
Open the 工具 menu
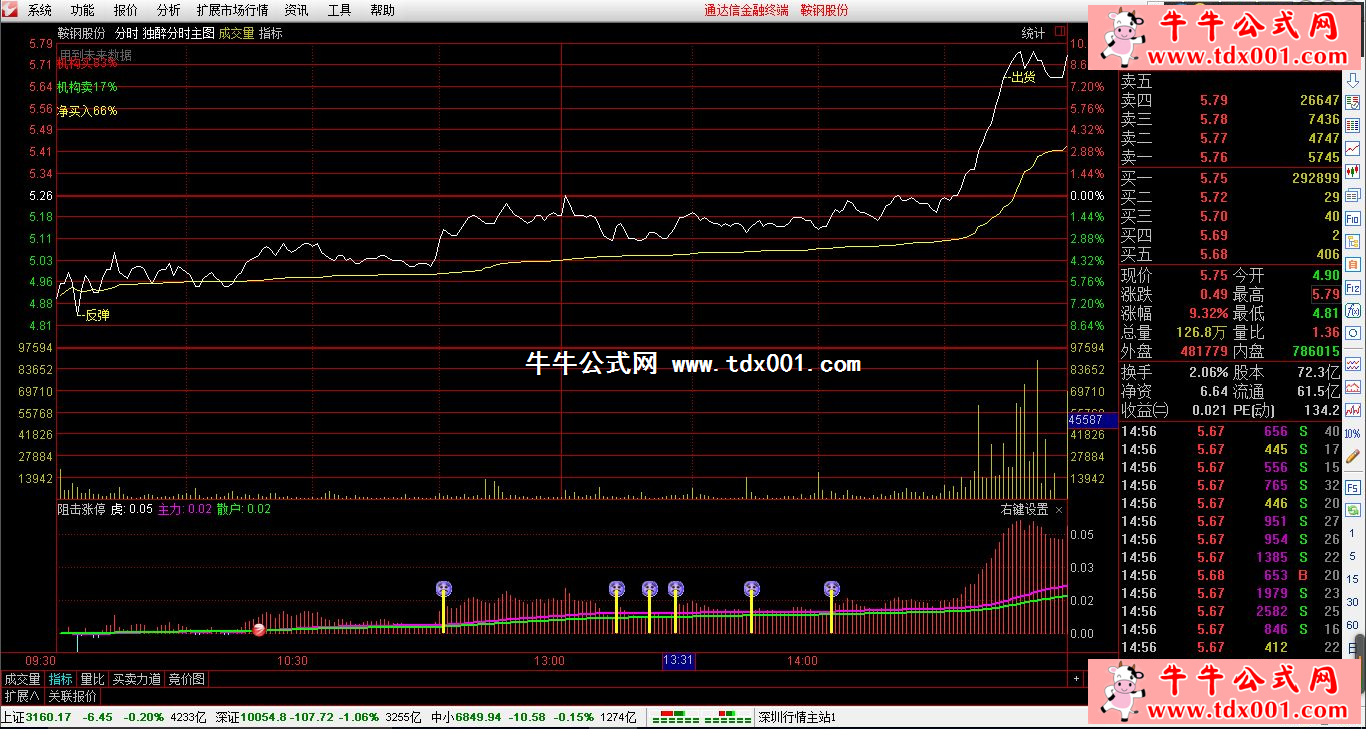(339, 10)
